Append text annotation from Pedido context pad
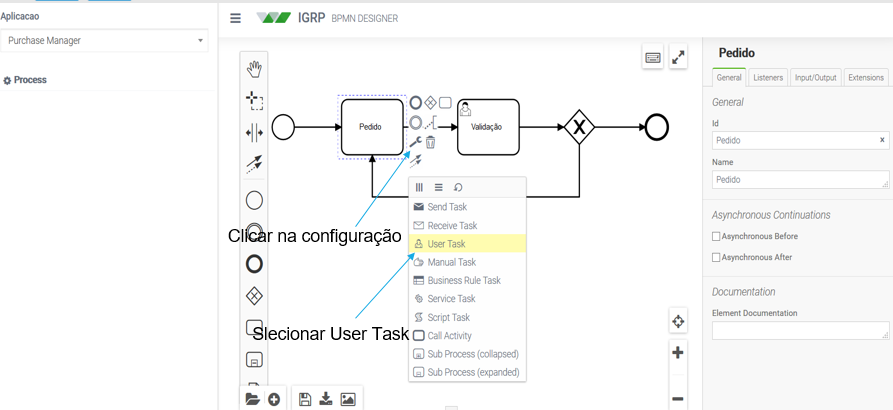 pos(431,122)
